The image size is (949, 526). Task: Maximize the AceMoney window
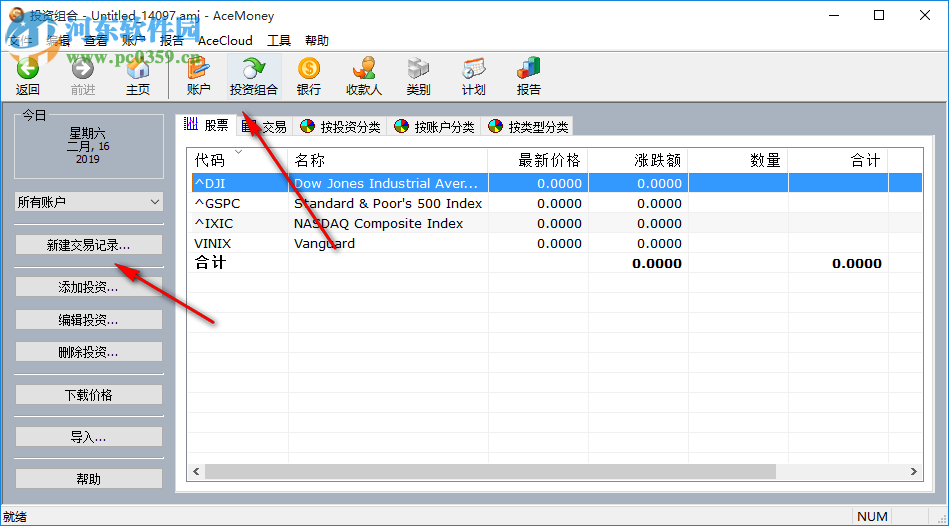tap(879, 16)
